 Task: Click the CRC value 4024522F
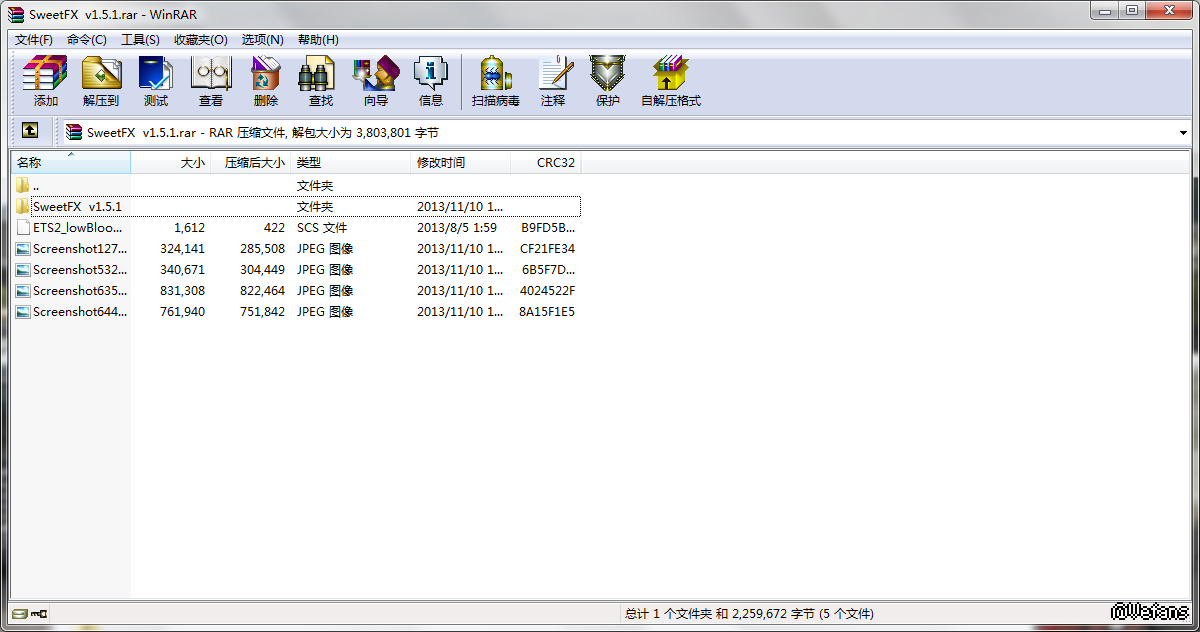548,290
